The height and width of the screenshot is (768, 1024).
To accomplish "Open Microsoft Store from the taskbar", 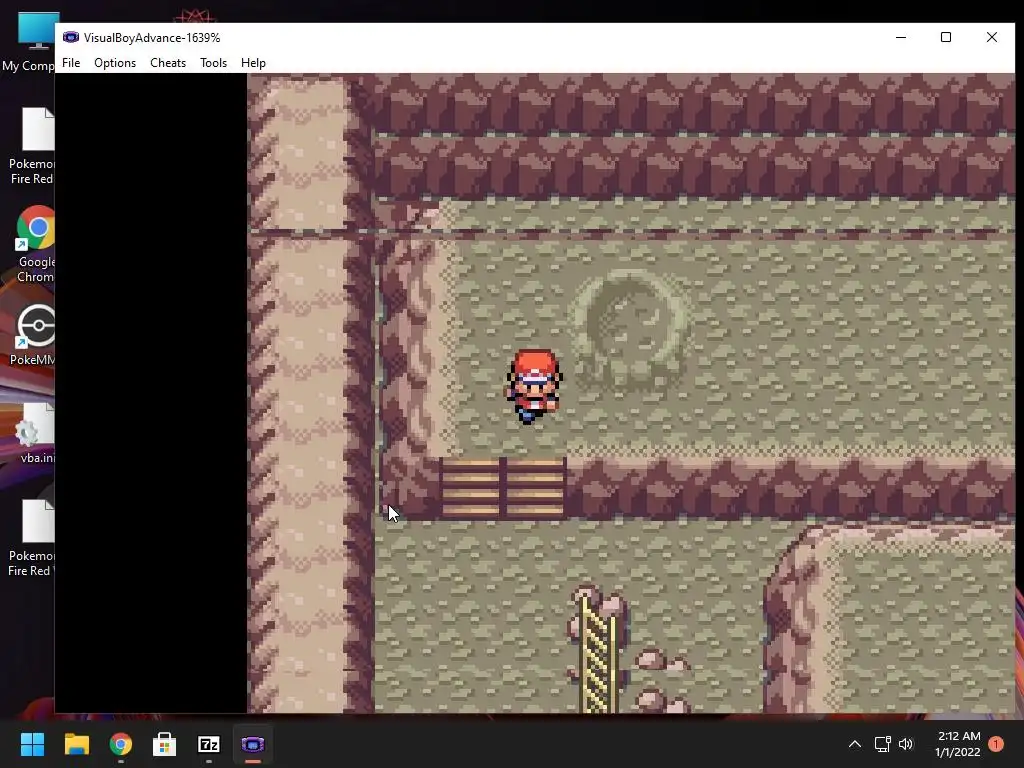I will pos(165,744).
